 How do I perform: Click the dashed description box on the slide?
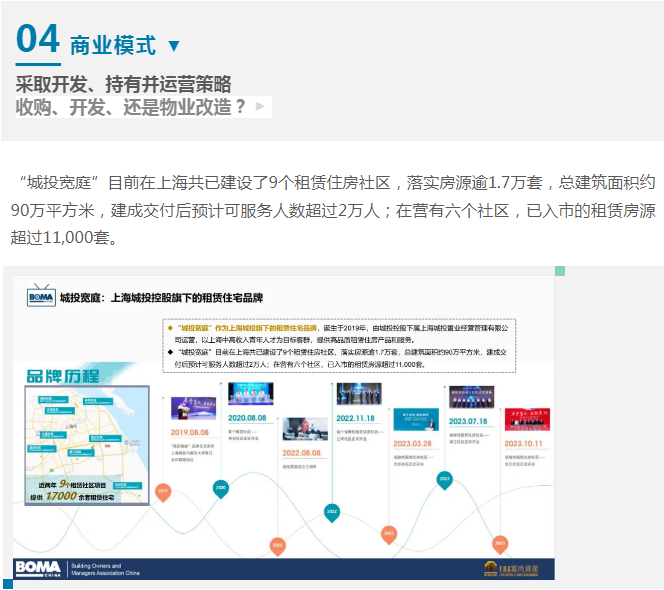pos(339,346)
